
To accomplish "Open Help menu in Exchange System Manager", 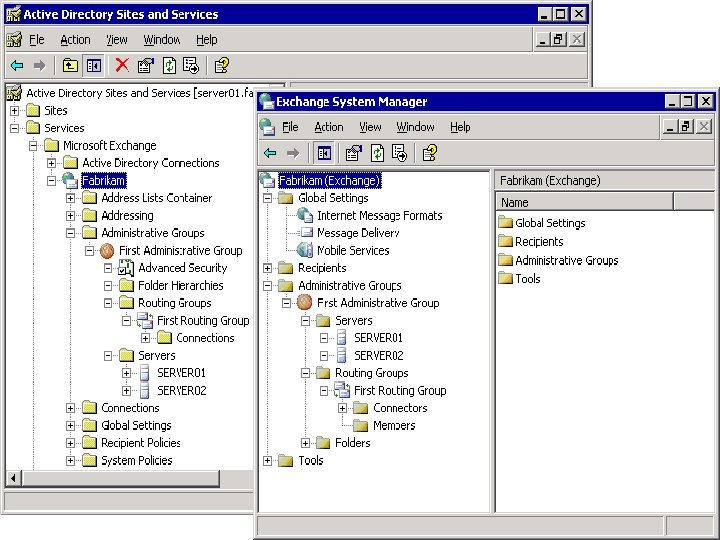I will coord(460,127).
